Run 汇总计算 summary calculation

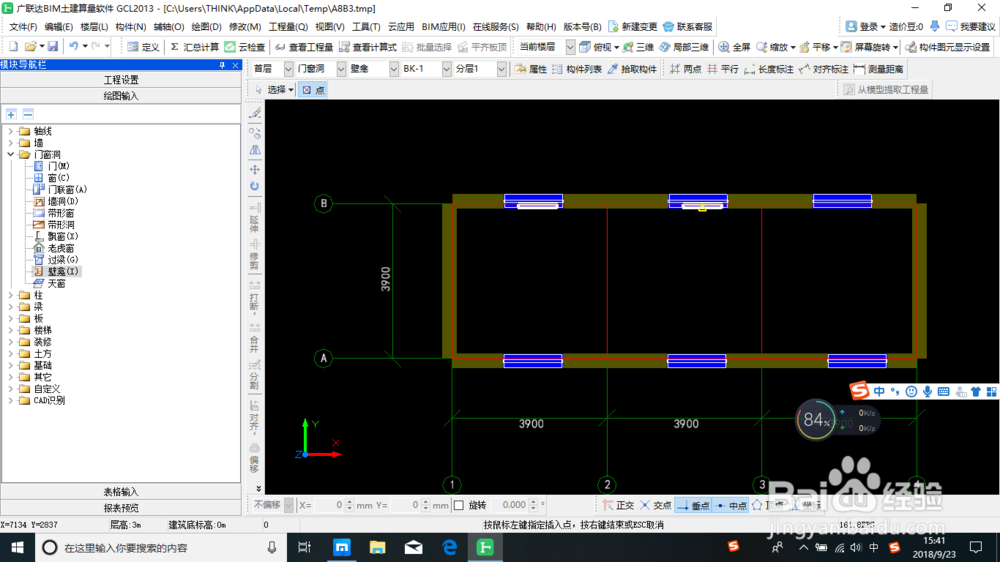pos(195,47)
